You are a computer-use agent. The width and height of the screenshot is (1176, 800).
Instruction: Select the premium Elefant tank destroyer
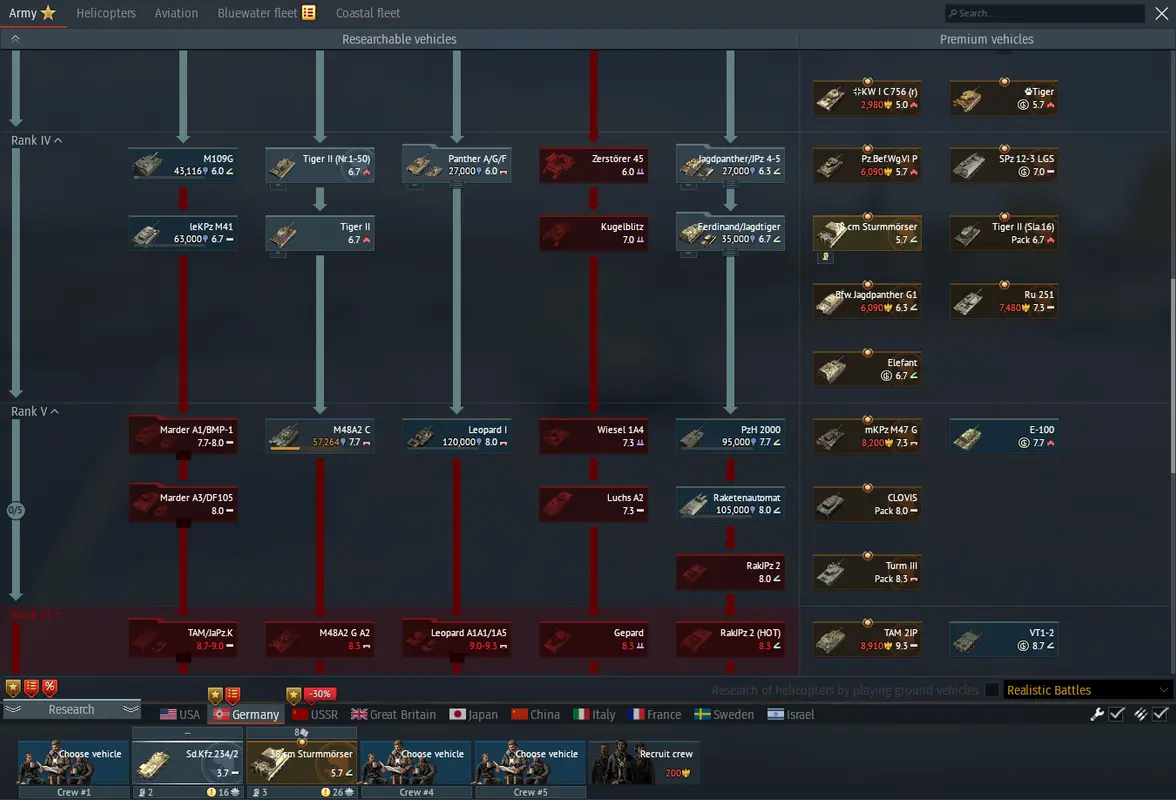[x=868, y=368]
